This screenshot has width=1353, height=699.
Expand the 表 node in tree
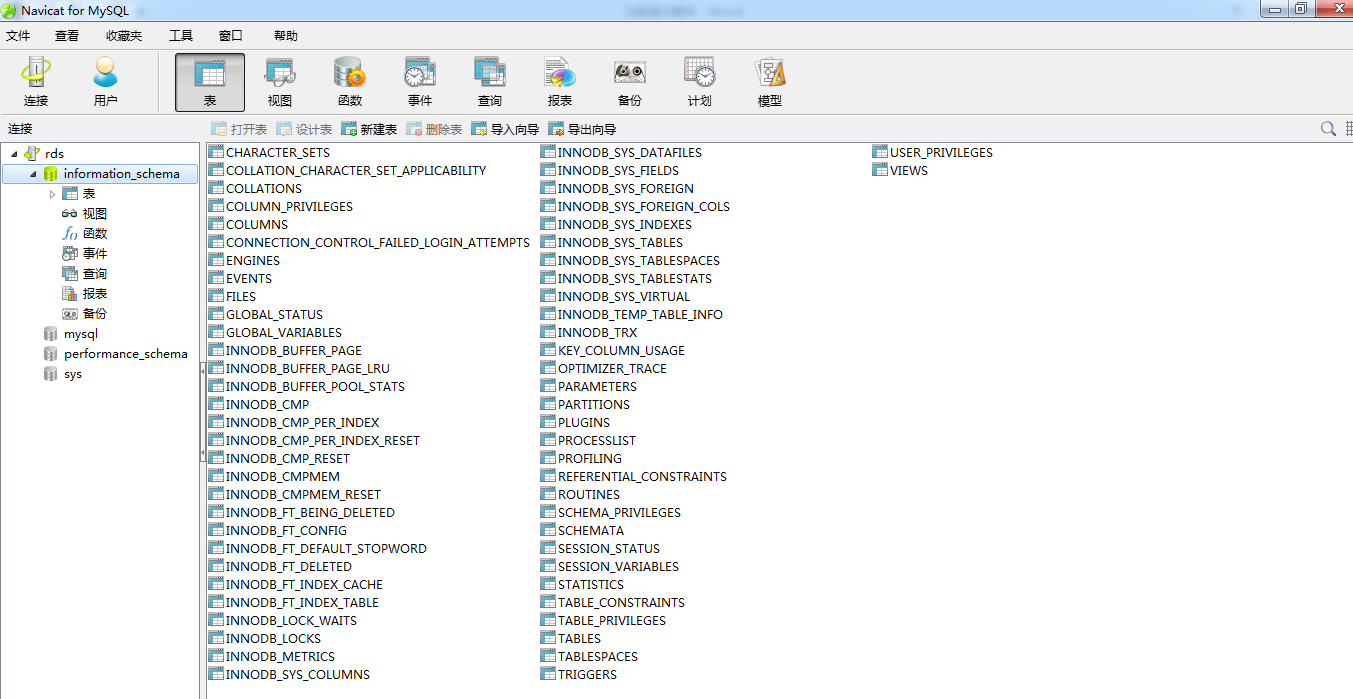click(53, 194)
